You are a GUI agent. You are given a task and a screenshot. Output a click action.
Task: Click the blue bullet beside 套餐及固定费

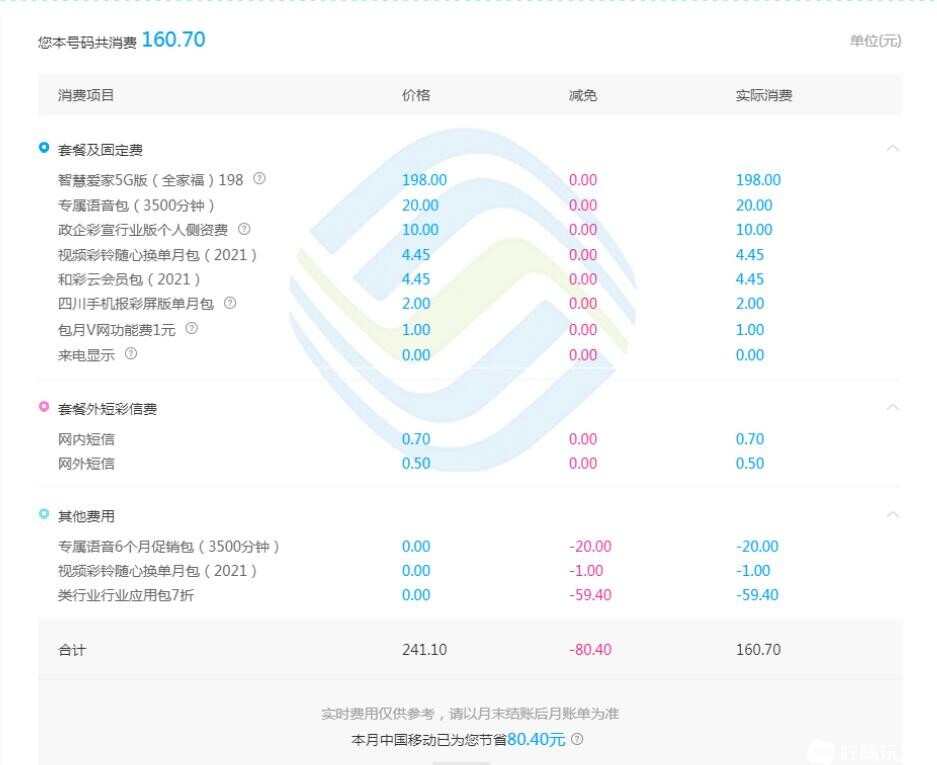pyautogui.click(x=44, y=147)
